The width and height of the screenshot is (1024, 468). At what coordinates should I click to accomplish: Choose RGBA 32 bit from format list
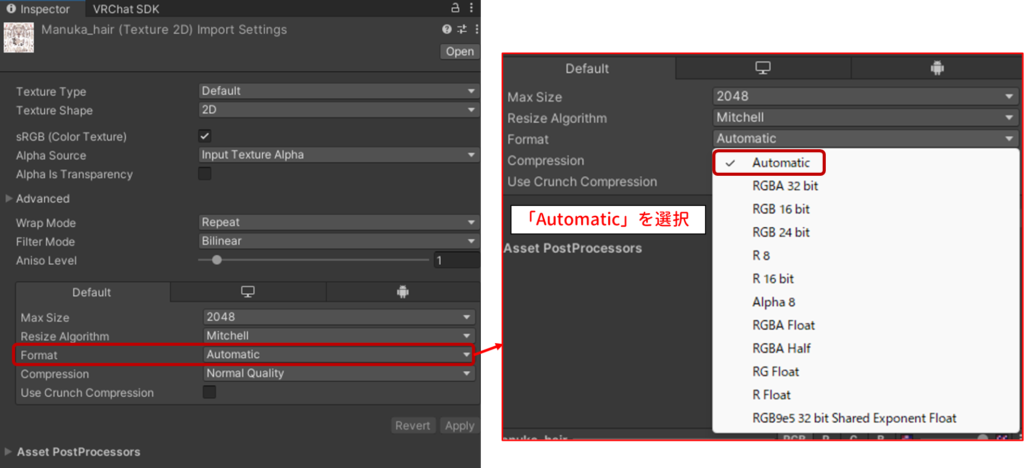point(785,186)
